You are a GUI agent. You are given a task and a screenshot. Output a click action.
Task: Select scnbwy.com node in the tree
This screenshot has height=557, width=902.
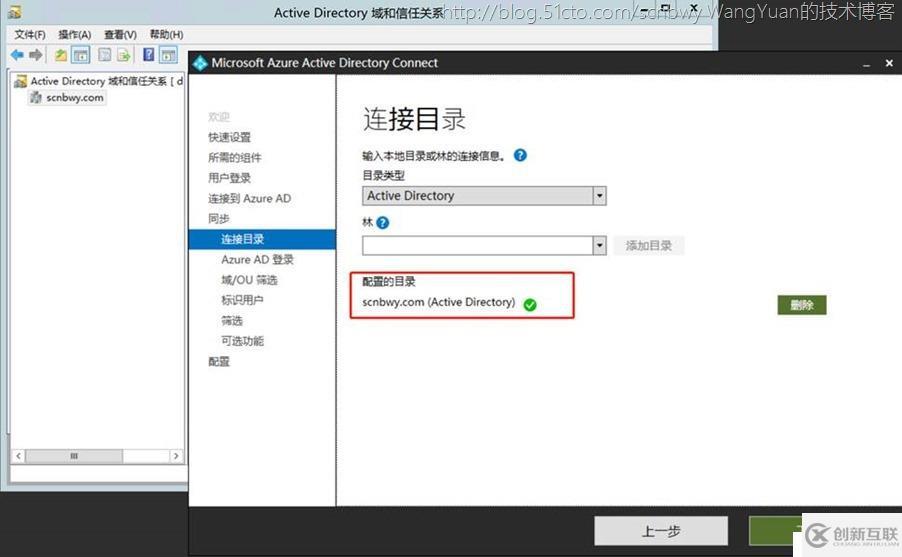pos(74,98)
